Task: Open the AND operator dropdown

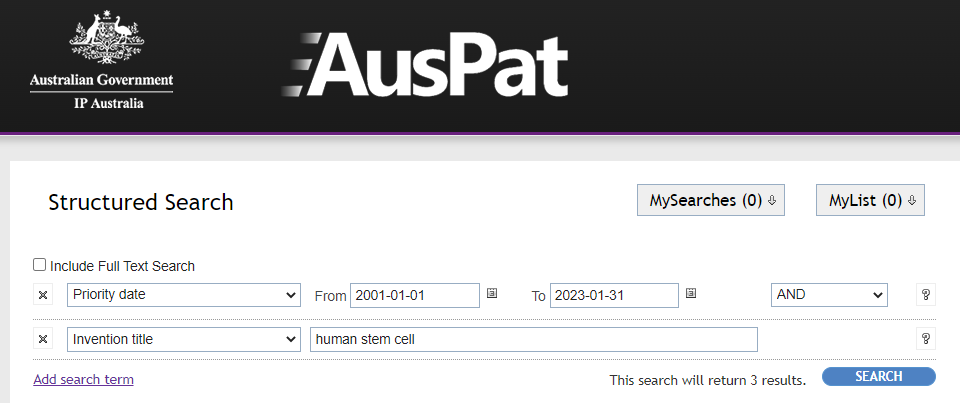Action: 829,295
